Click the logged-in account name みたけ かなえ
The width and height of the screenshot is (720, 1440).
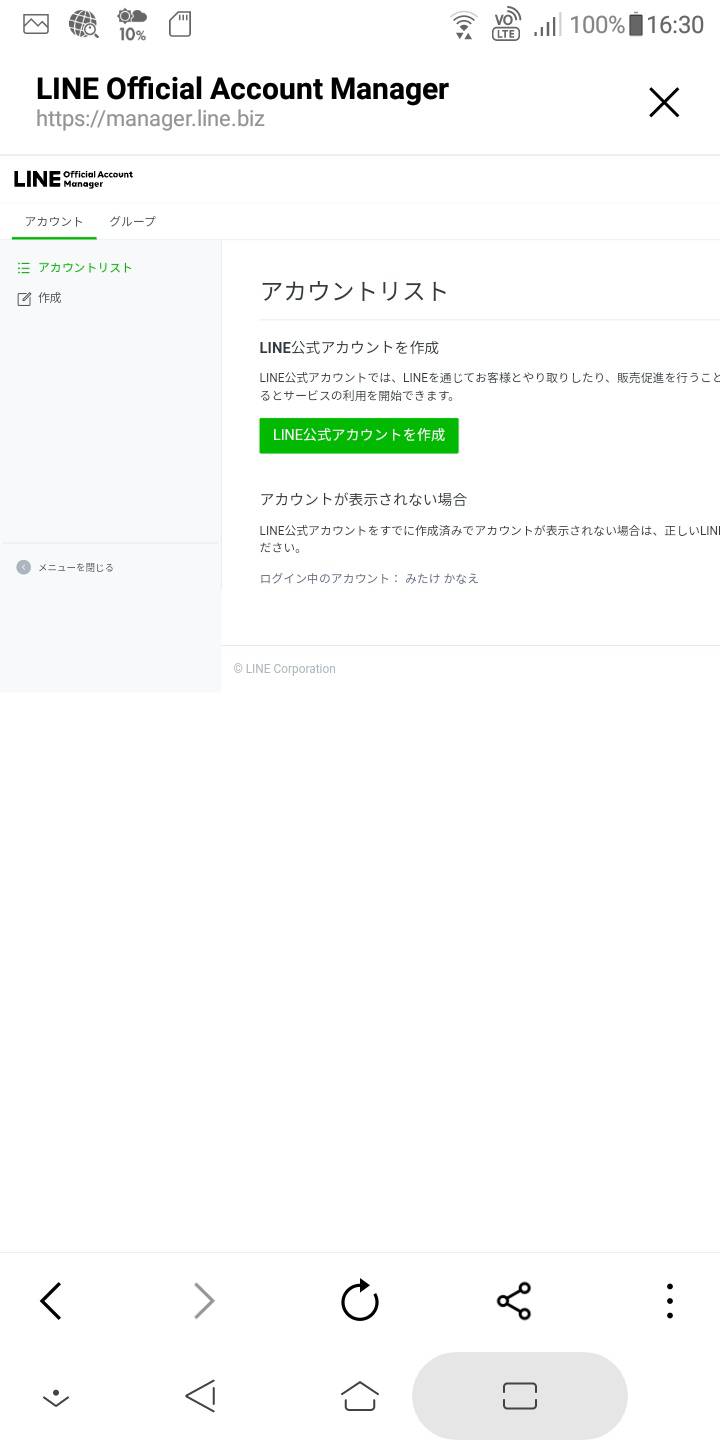coord(442,578)
